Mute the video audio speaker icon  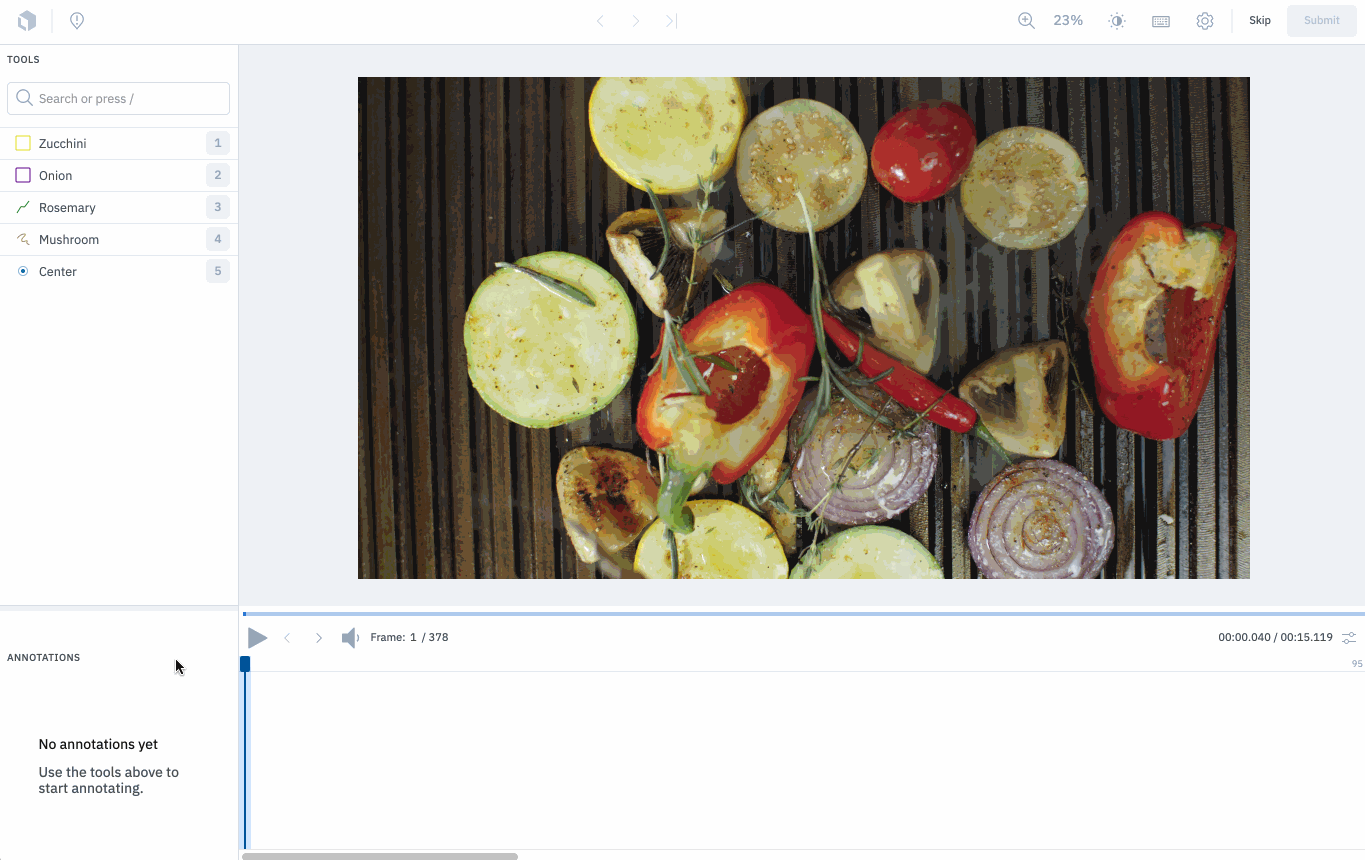point(350,638)
